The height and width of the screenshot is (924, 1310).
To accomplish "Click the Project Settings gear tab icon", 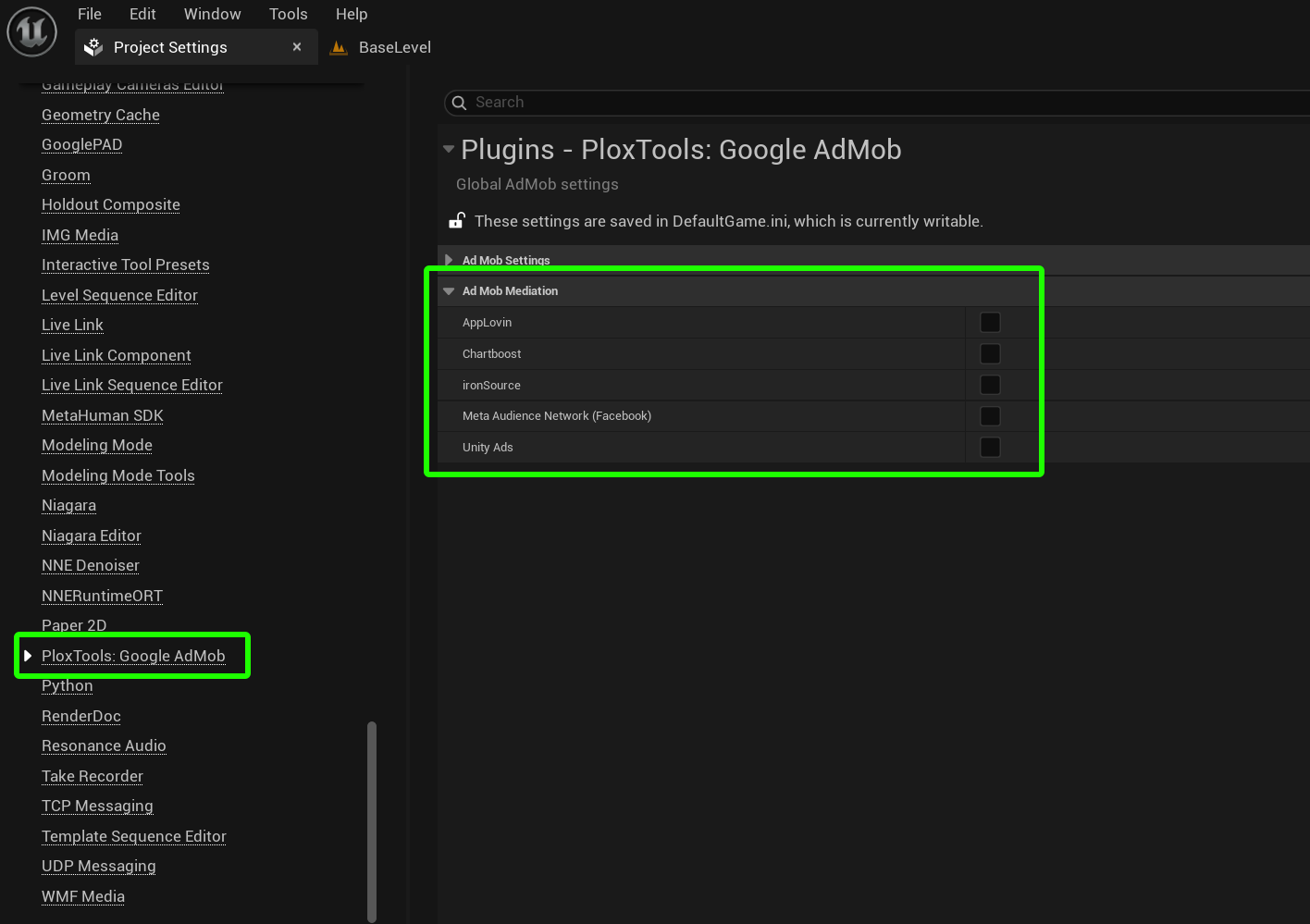I will tap(93, 47).
